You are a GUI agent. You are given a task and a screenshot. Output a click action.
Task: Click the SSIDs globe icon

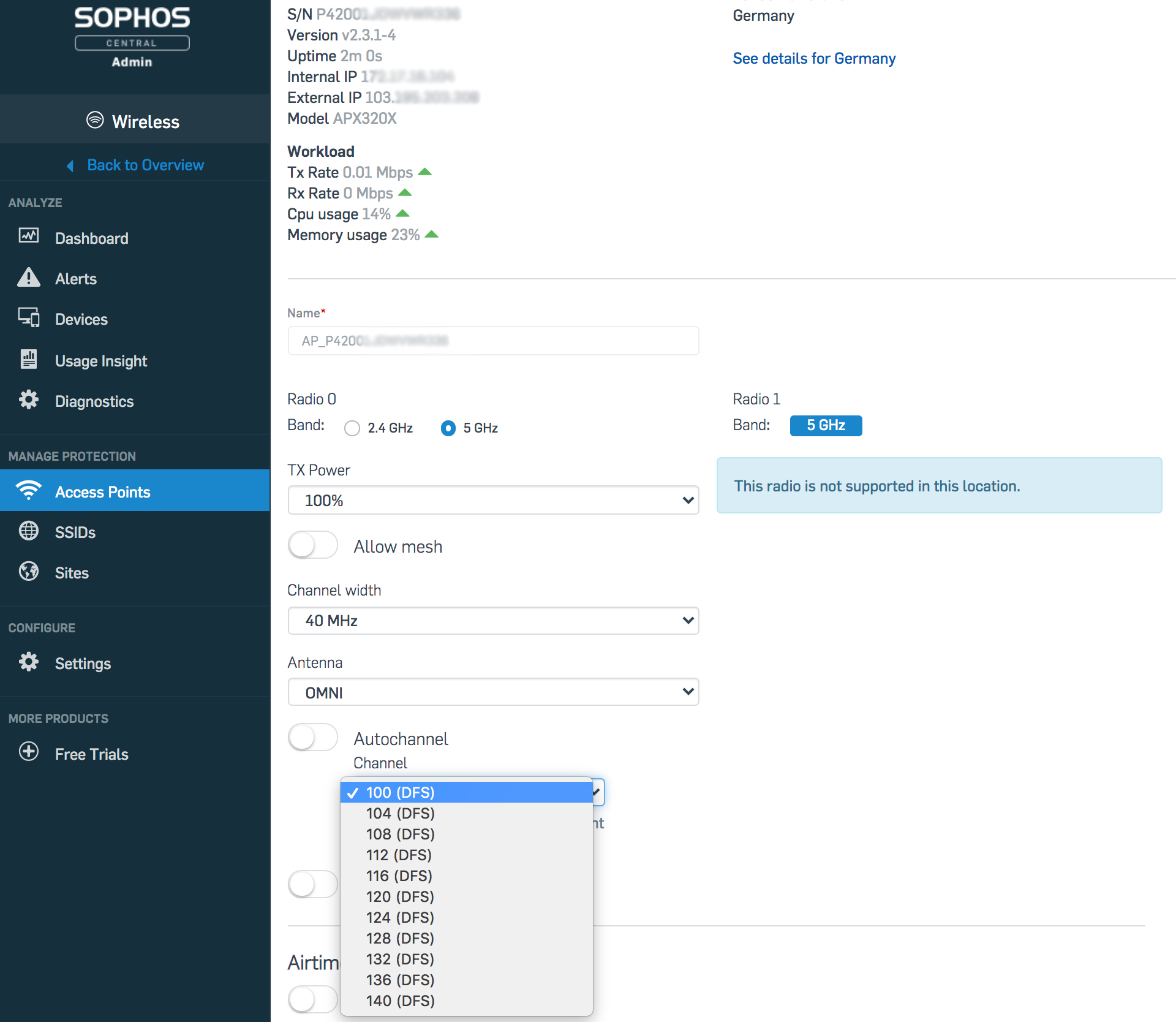pyautogui.click(x=29, y=531)
